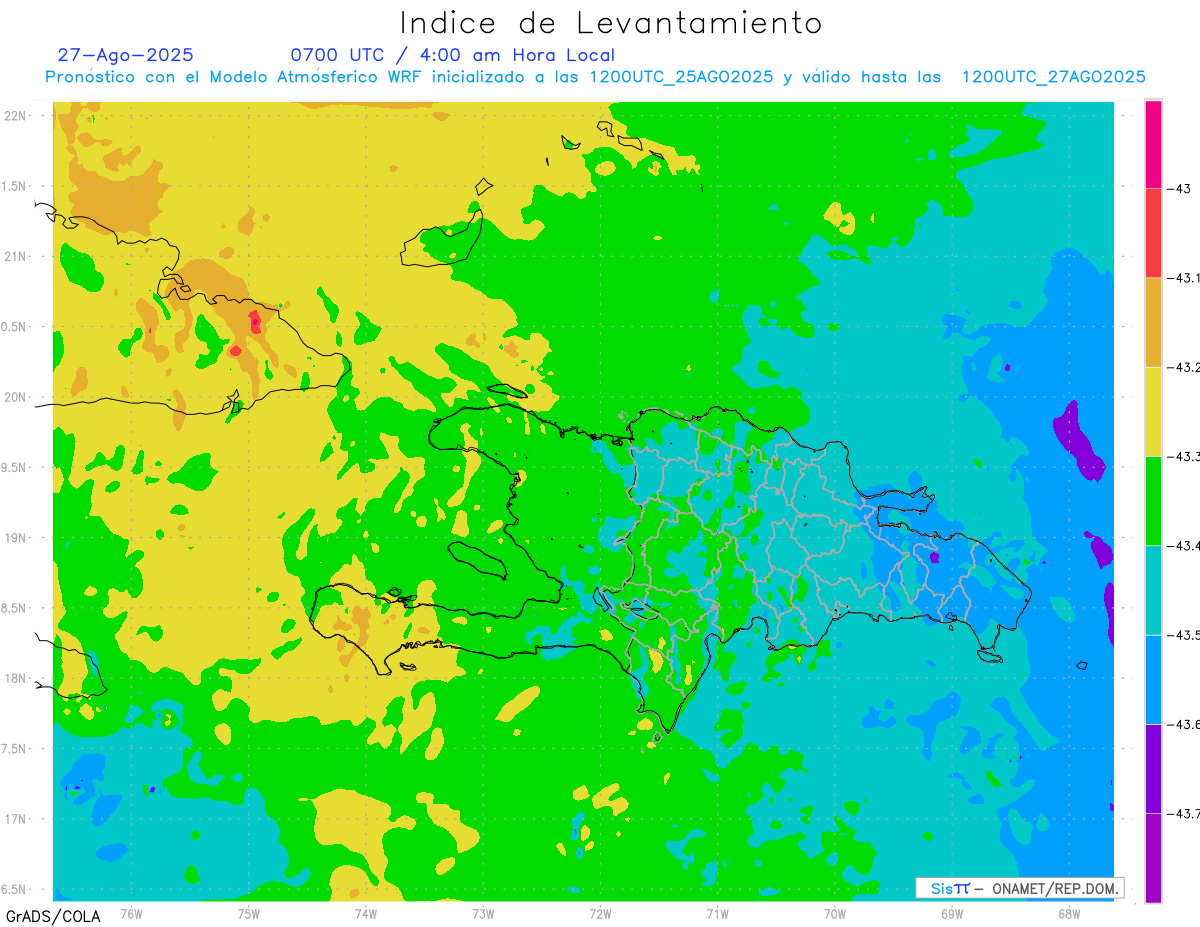Click the '74W' longitude label

point(366,912)
